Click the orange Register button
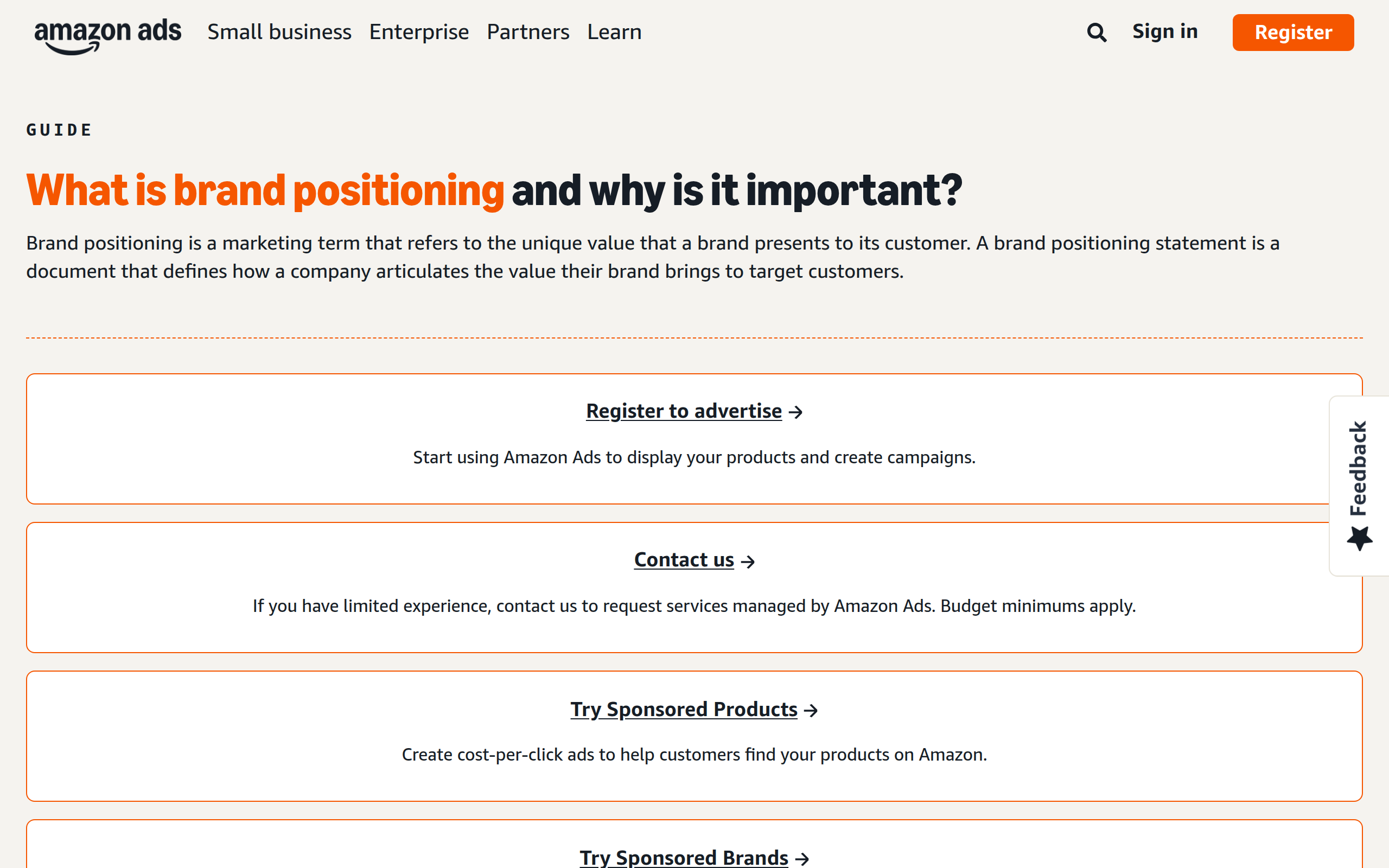This screenshot has height=868, width=1389. pyautogui.click(x=1293, y=33)
